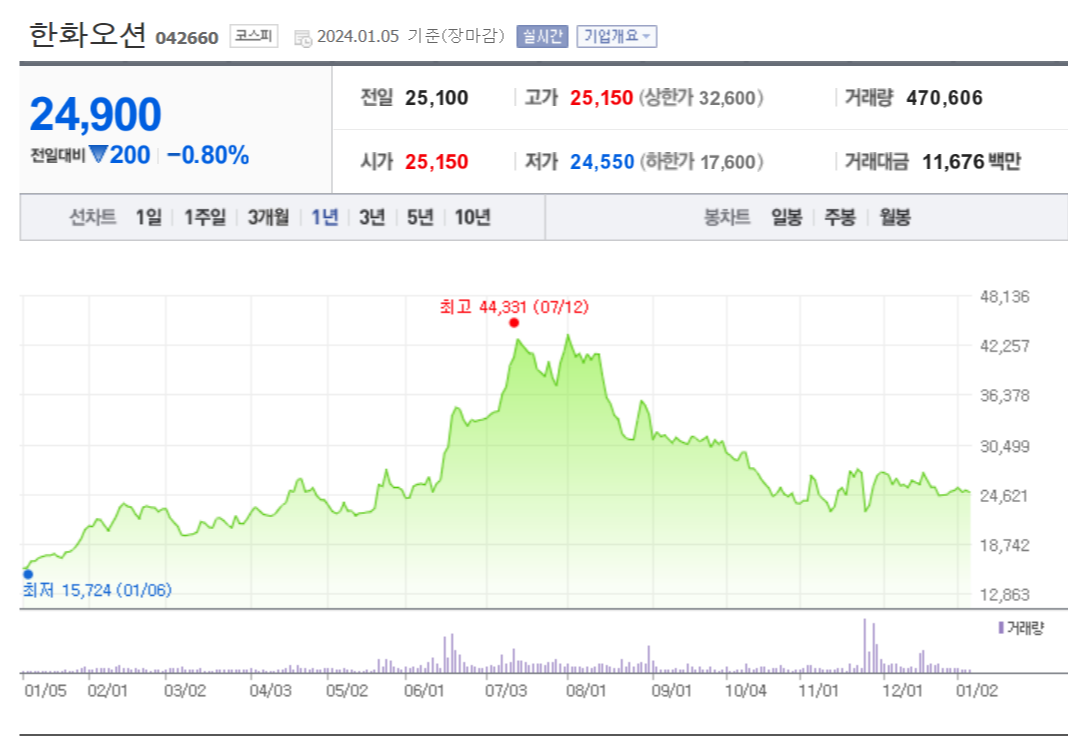Viewport: 1068px width, 736px height.
Task: Switch to the 주봉 candle chart
Action: pos(840,217)
